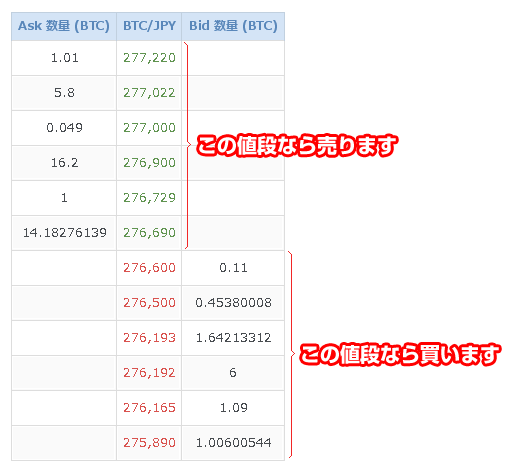Click ask quantity 0.049
This screenshot has height=473, width=512.
pyautogui.click(x=64, y=128)
